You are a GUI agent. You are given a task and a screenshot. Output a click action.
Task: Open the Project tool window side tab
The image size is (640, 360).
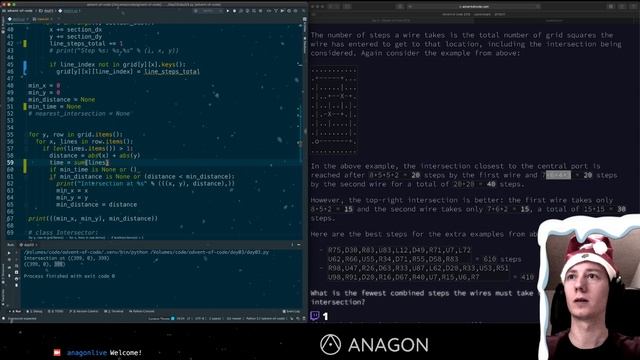(x=2, y=24)
